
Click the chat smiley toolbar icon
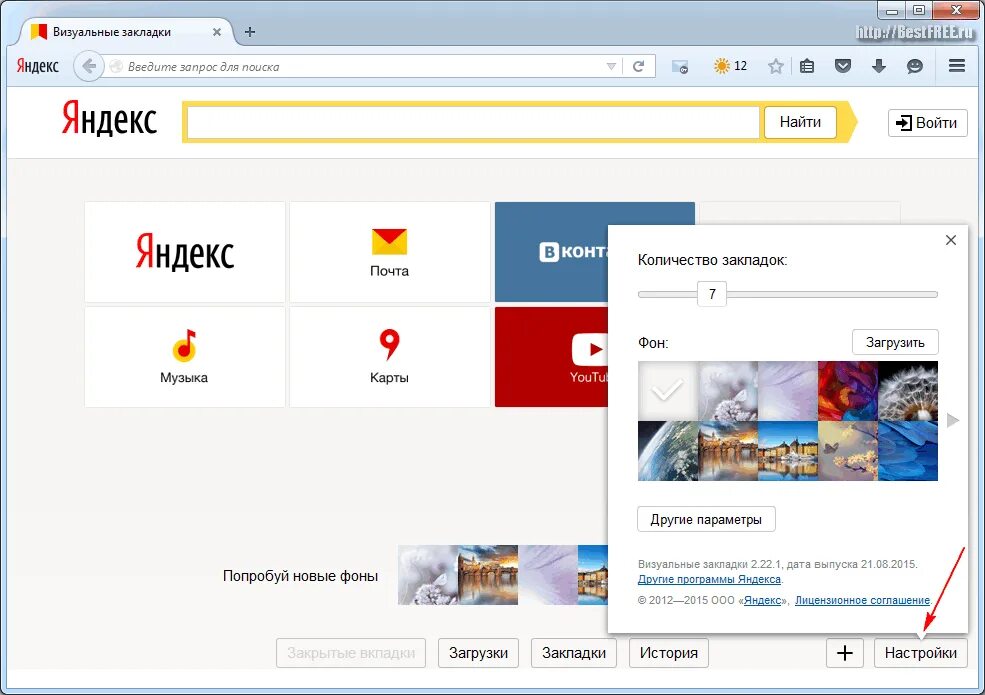(915, 66)
